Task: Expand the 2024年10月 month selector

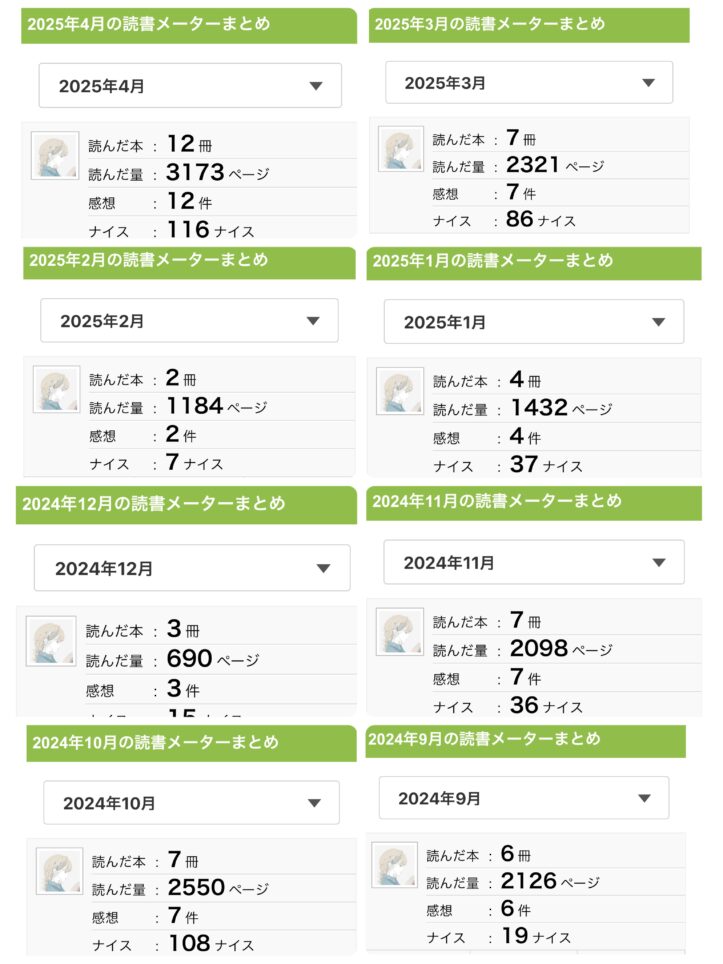Action: tap(191, 802)
